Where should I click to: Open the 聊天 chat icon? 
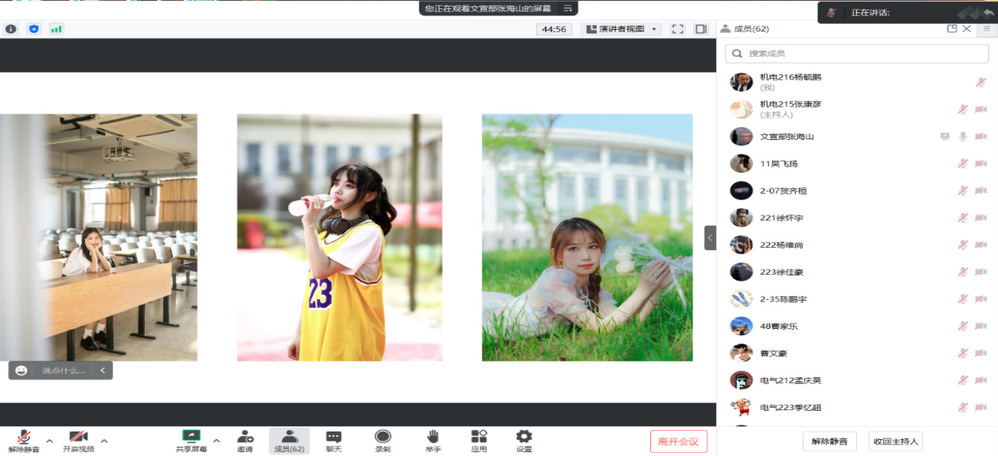click(x=334, y=439)
